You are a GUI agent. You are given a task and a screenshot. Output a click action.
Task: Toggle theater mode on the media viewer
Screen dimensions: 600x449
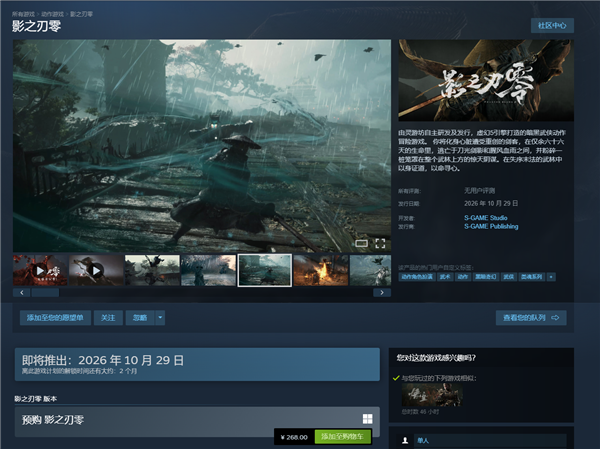361,243
